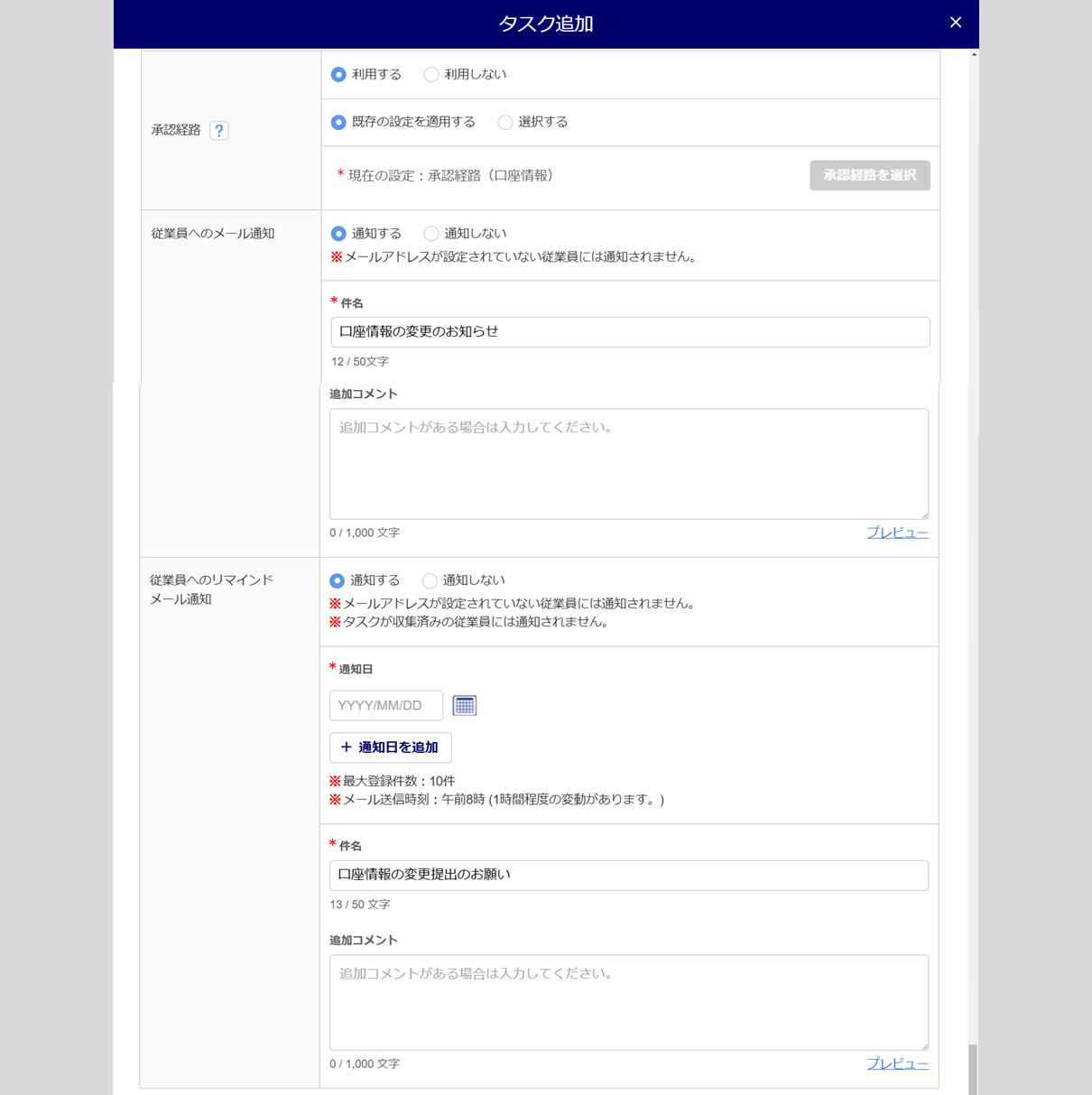Click the dialog's vertical scrollbar thumb

pyautogui.click(x=973, y=1069)
